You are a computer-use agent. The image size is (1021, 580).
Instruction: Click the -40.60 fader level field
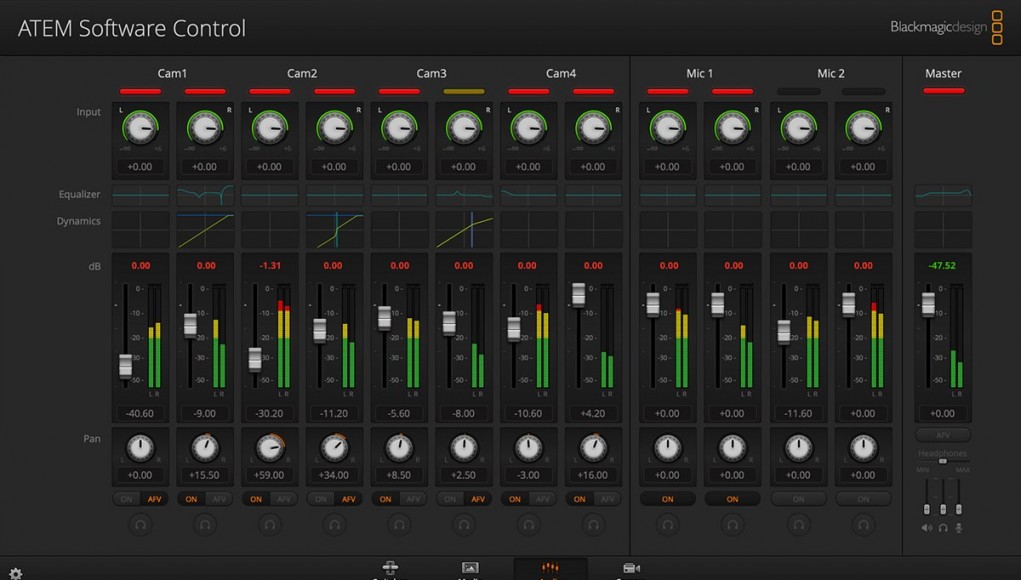[140, 413]
